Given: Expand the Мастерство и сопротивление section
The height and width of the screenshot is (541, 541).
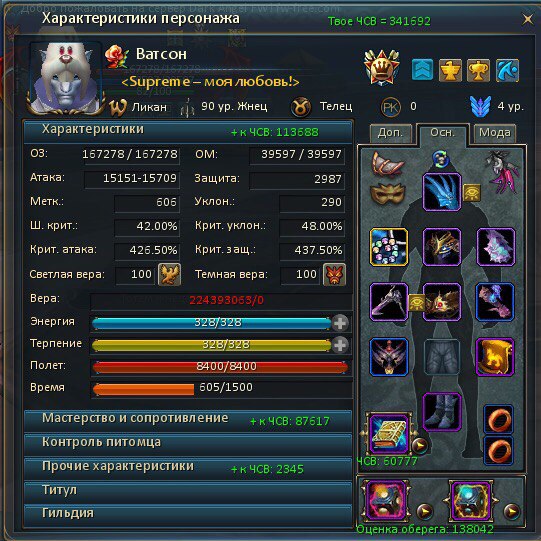Looking at the screenshot, I should (188, 420).
